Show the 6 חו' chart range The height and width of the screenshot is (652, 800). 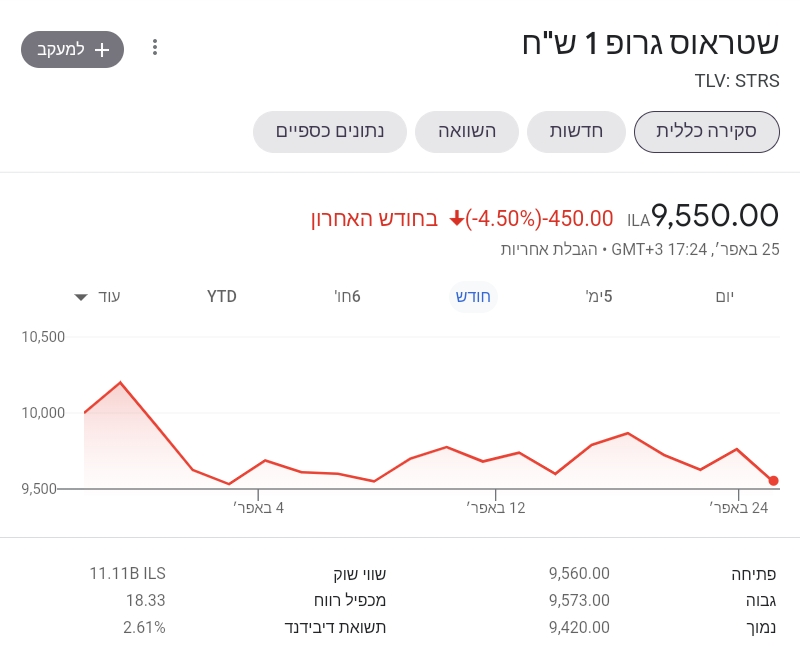tap(347, 297)
